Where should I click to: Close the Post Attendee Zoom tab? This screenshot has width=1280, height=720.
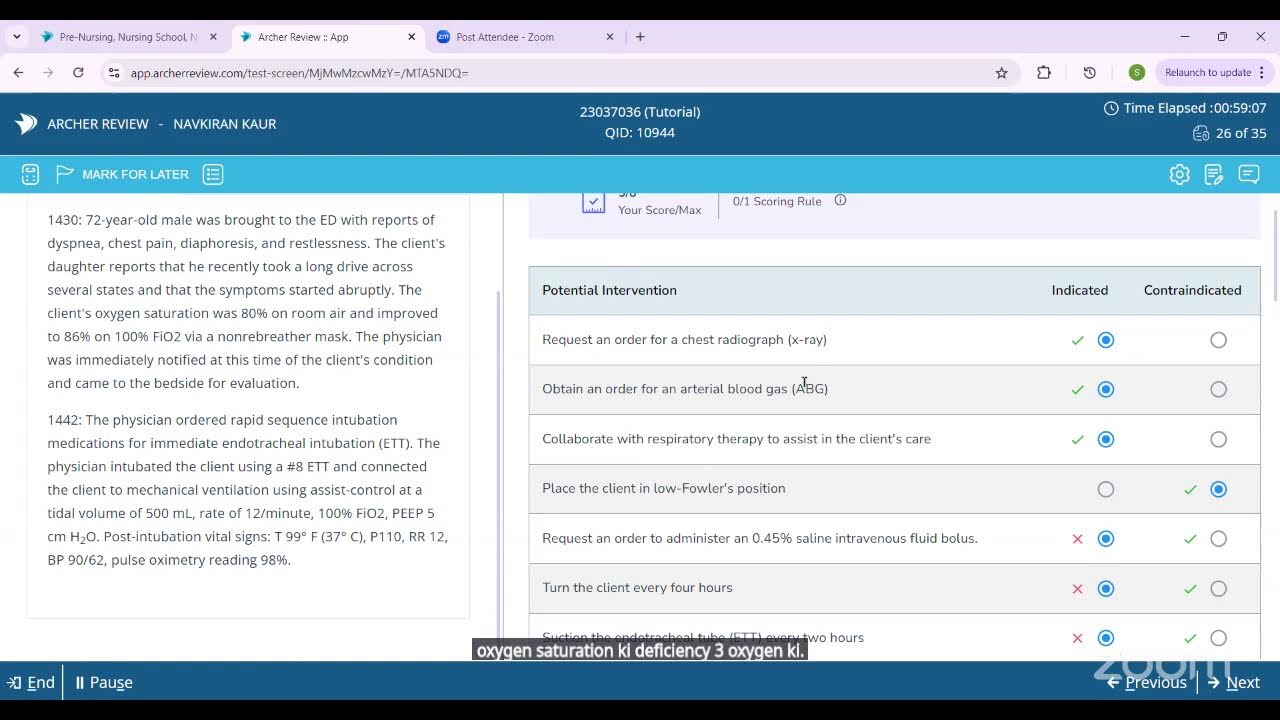click(x=610, y=37)
